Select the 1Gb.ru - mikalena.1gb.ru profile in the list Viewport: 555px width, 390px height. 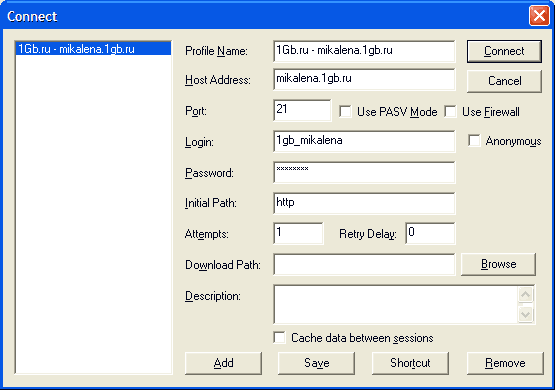93,49
